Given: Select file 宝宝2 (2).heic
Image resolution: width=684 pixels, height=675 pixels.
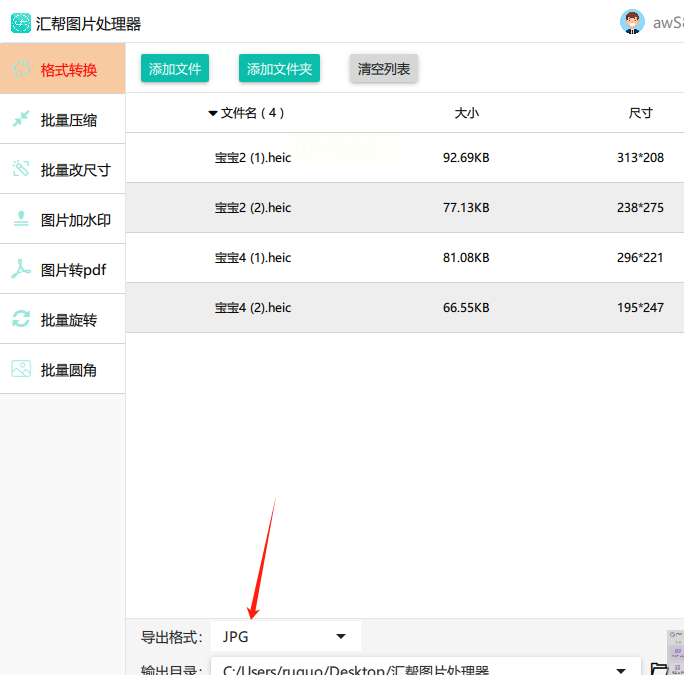Looking at the screenshot, I should (253, 208).
